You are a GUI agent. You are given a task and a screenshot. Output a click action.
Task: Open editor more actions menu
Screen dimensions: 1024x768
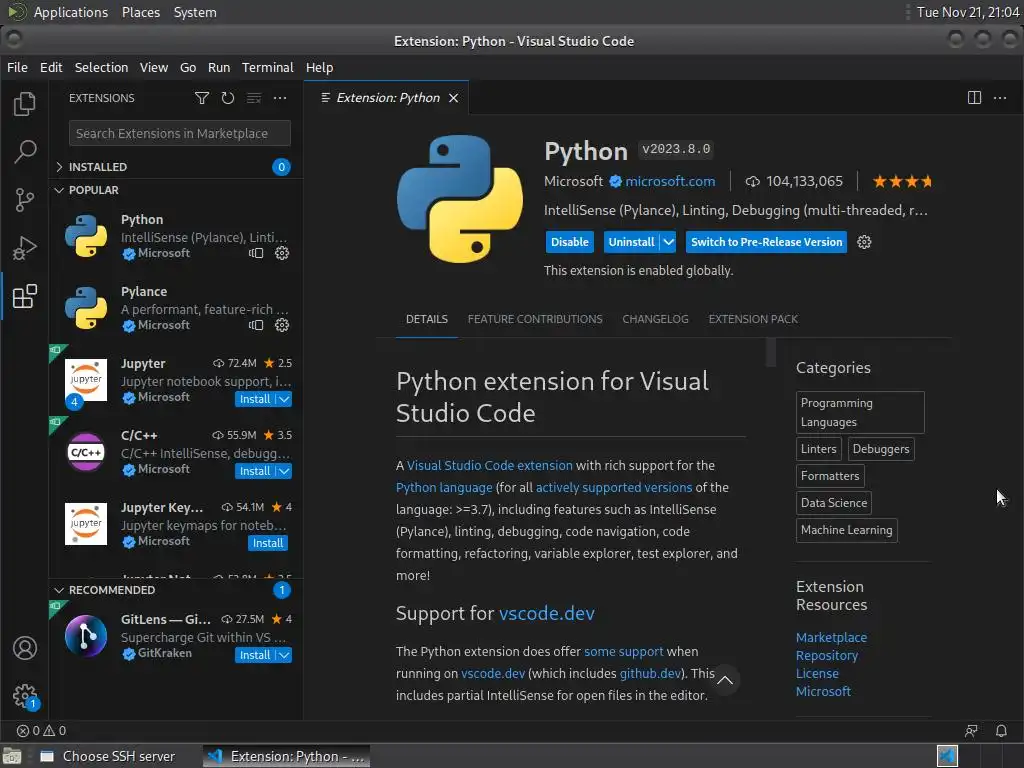pyautogui.click(x=1000, y=98)
